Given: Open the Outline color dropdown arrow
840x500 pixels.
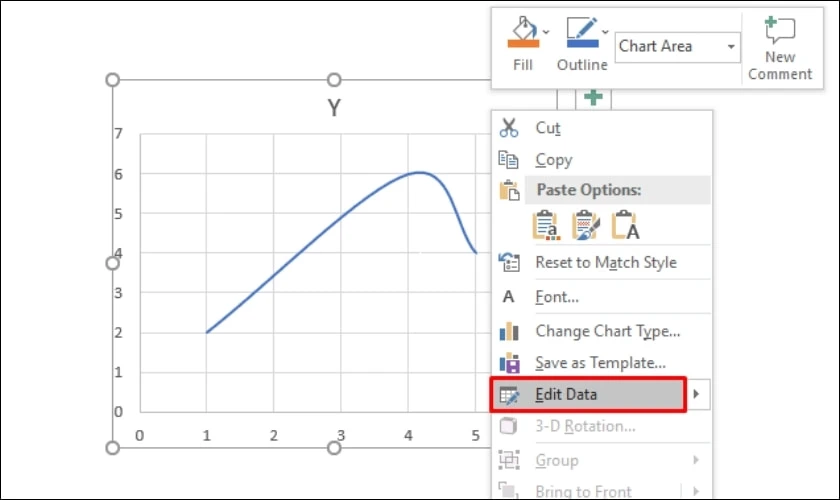Looking at the screenshot, I should point(605,32).
